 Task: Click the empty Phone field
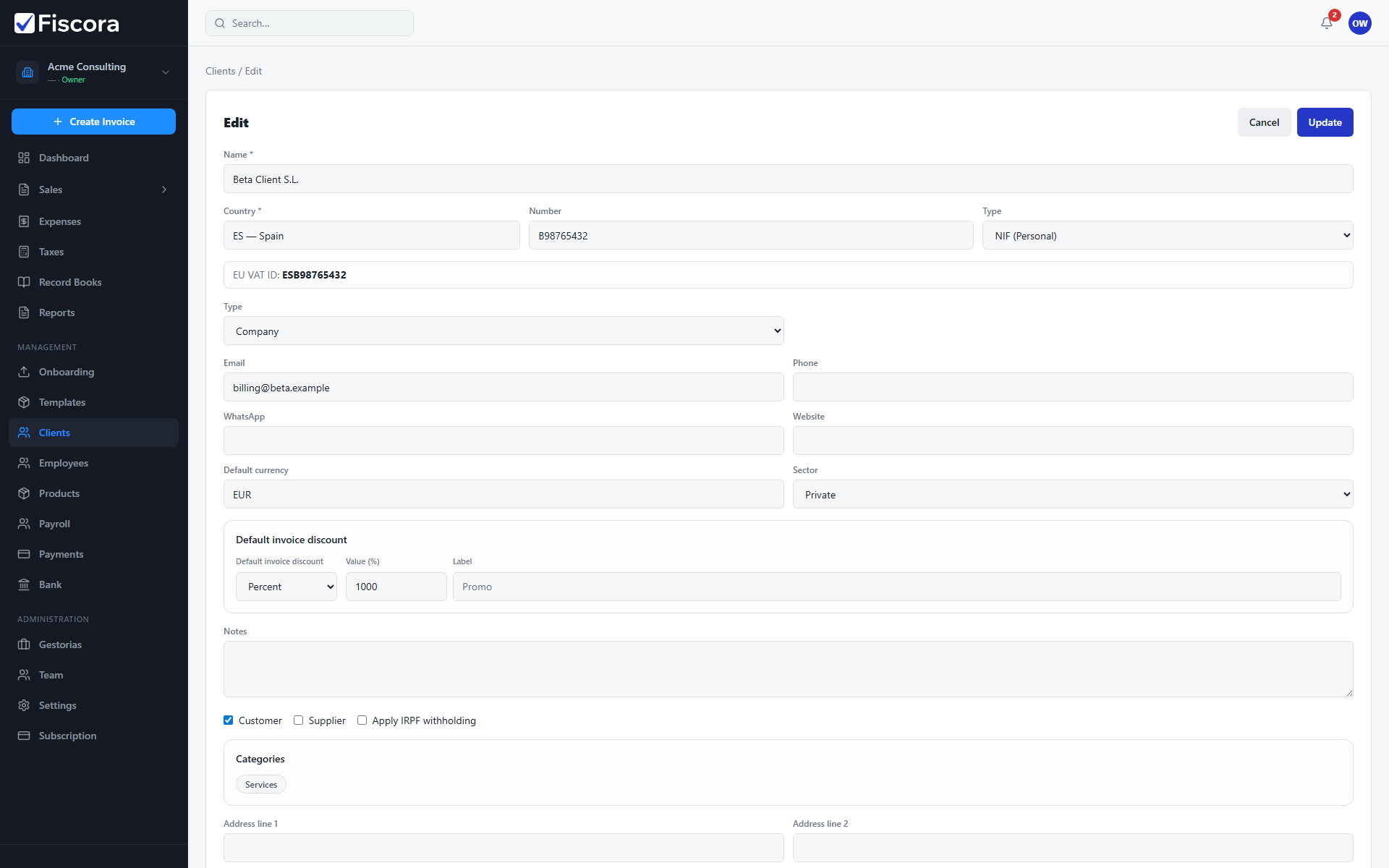point(1073,387)
